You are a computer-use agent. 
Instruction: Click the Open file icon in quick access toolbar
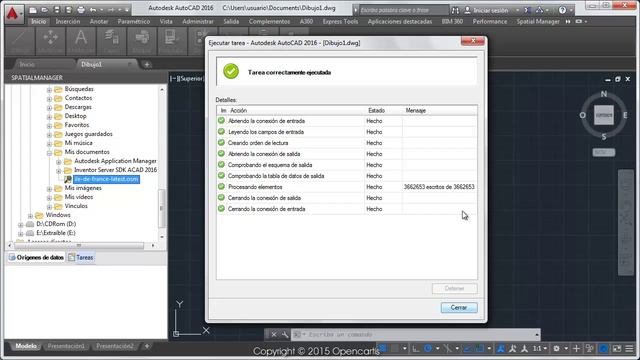44,10
